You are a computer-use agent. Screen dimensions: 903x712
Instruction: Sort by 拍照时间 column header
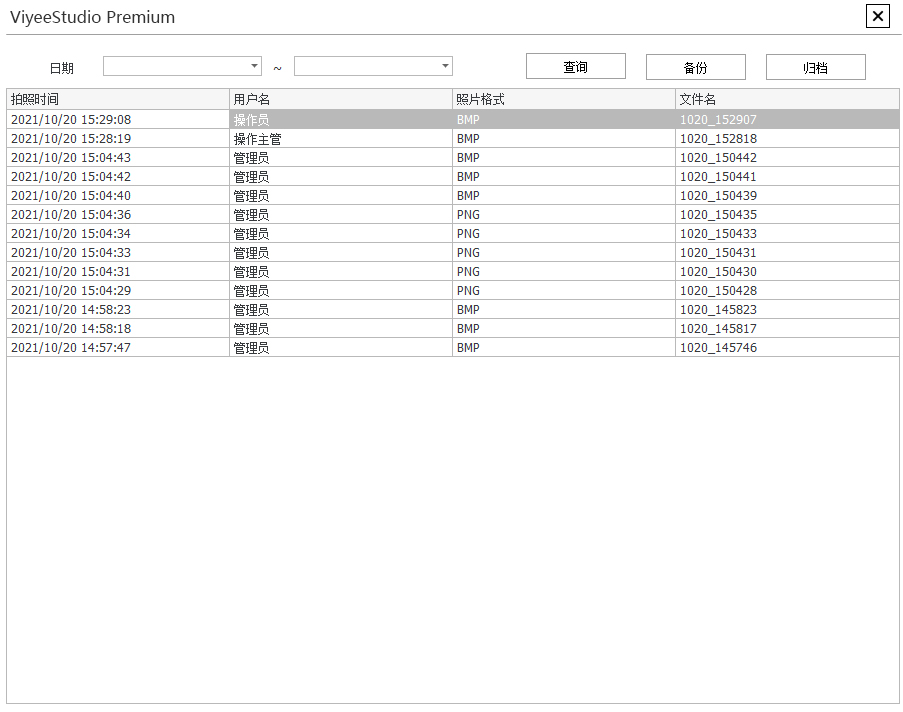click(118, 99)
